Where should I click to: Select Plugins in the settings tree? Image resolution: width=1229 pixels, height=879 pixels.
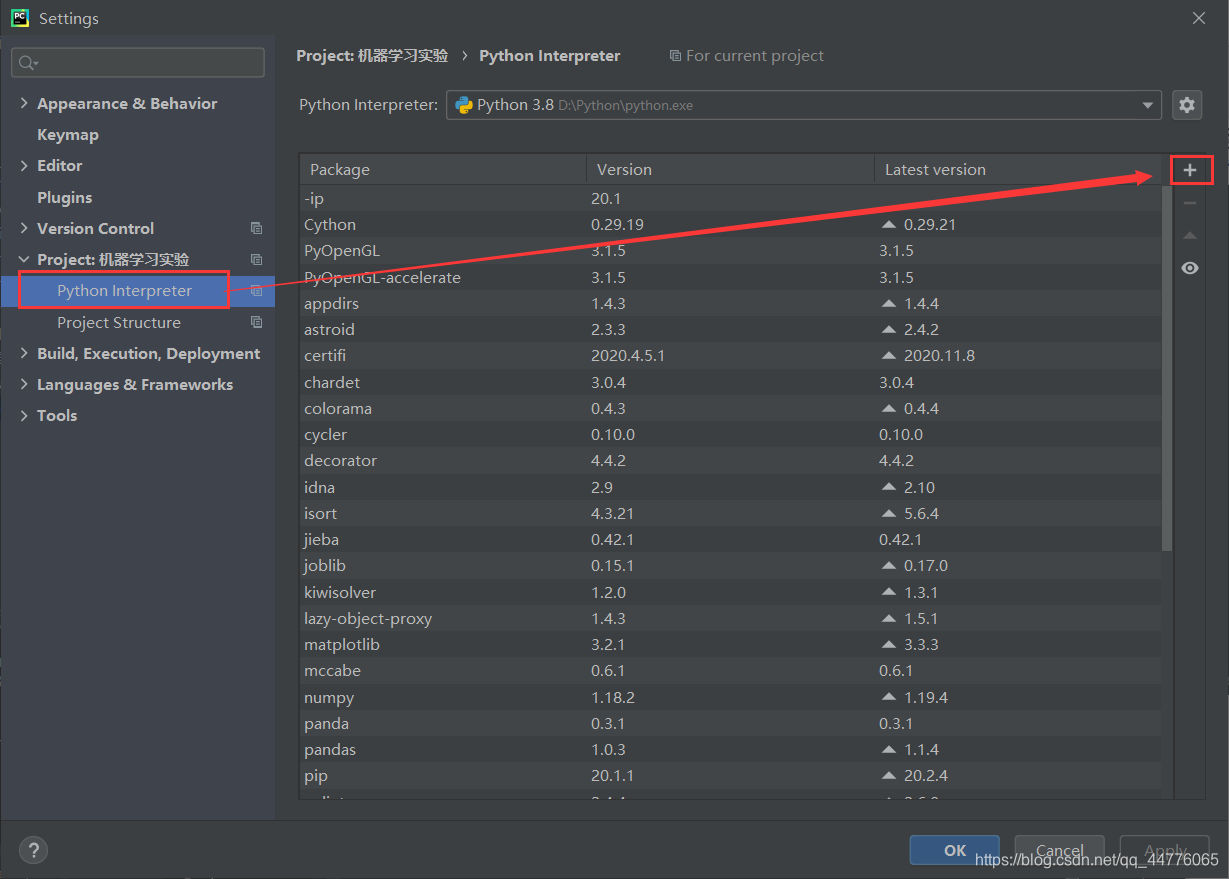pyautogui.click(x=64, y=197)
